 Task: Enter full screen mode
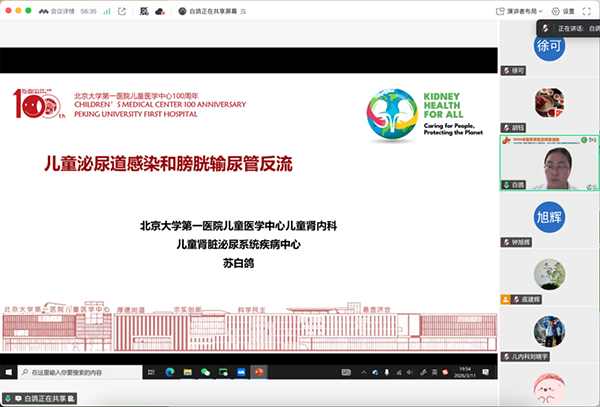coord(587,11)
